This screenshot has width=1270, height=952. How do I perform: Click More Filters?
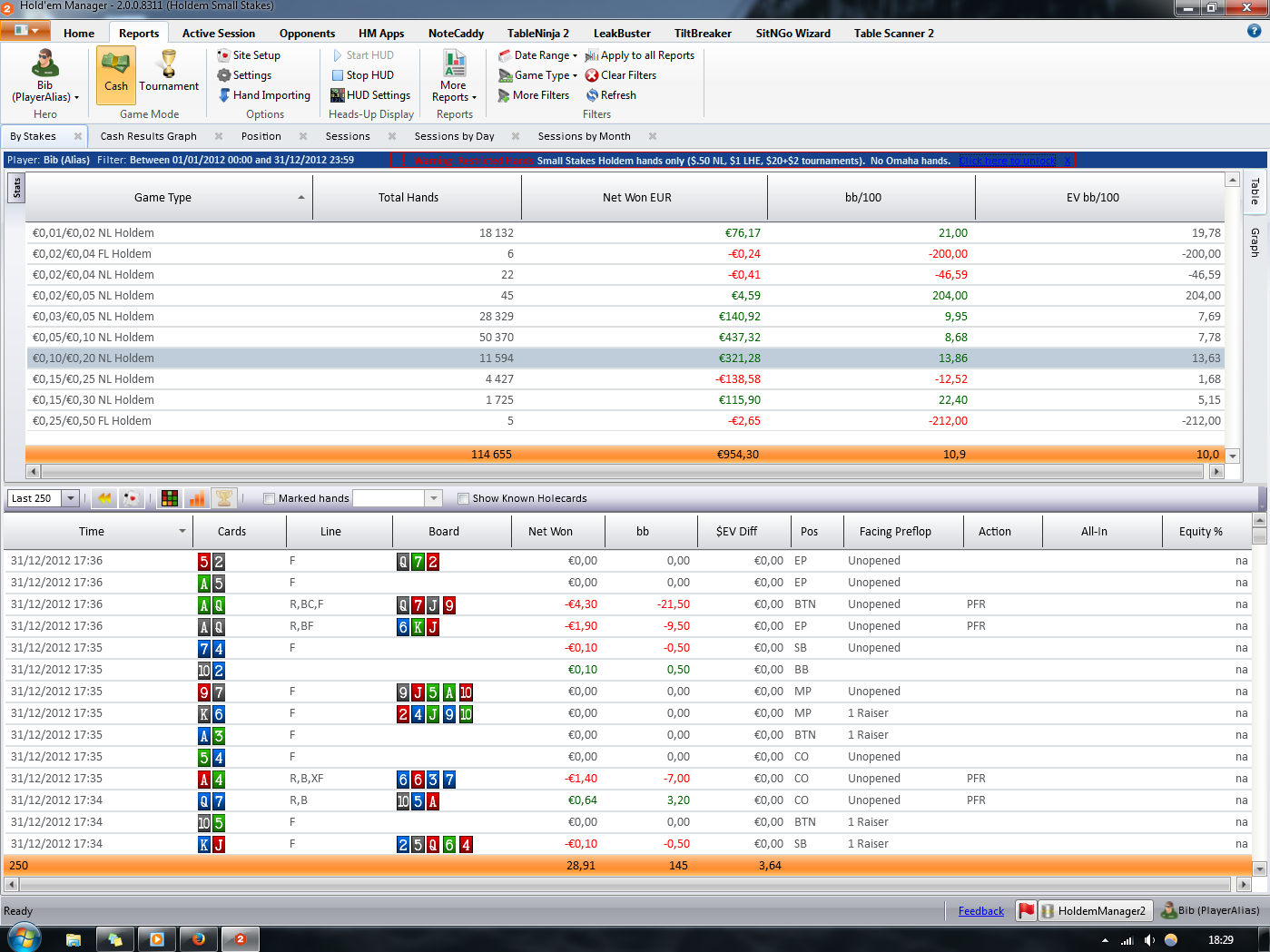click(x=534, y=95)
